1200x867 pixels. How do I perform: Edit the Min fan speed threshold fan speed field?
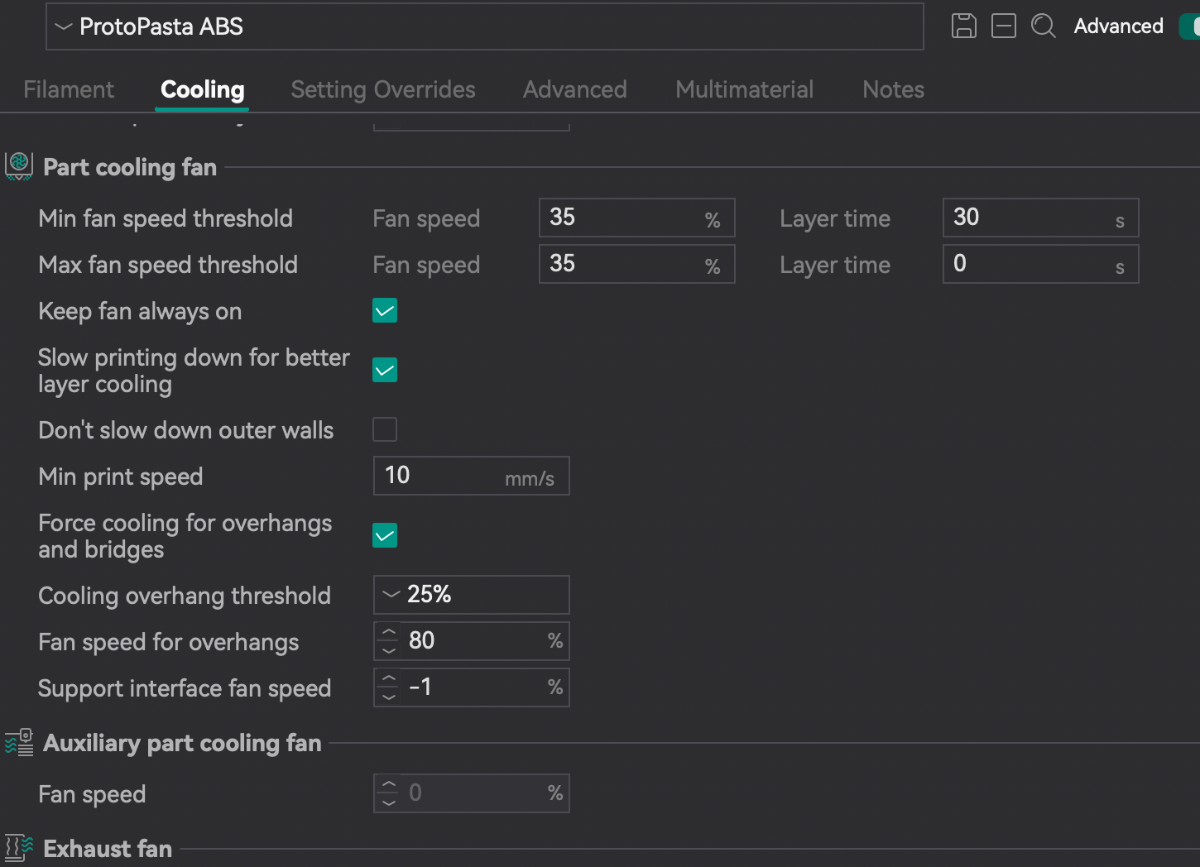637,218
